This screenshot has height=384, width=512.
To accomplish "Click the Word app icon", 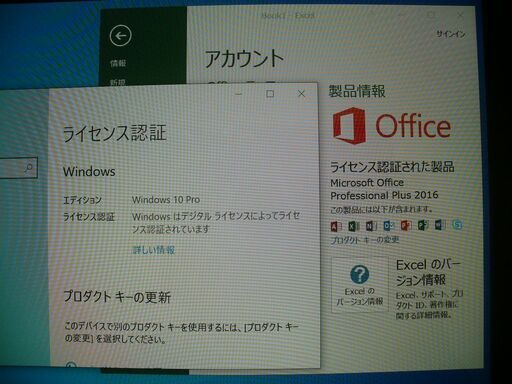I will [440, 225].
